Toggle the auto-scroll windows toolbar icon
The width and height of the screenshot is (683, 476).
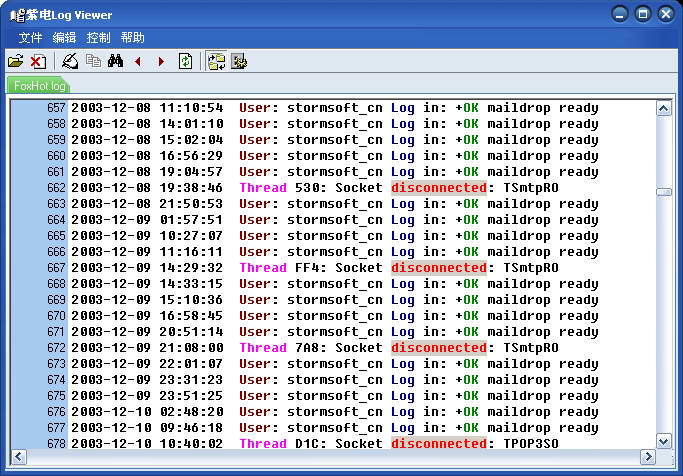[216, 61]
